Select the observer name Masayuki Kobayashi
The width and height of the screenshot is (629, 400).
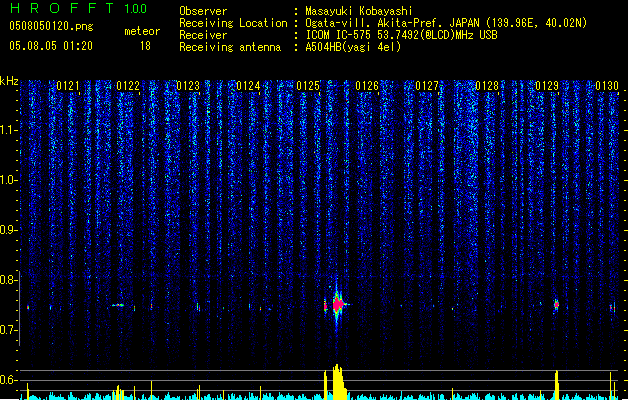click(x=359, y=11)
